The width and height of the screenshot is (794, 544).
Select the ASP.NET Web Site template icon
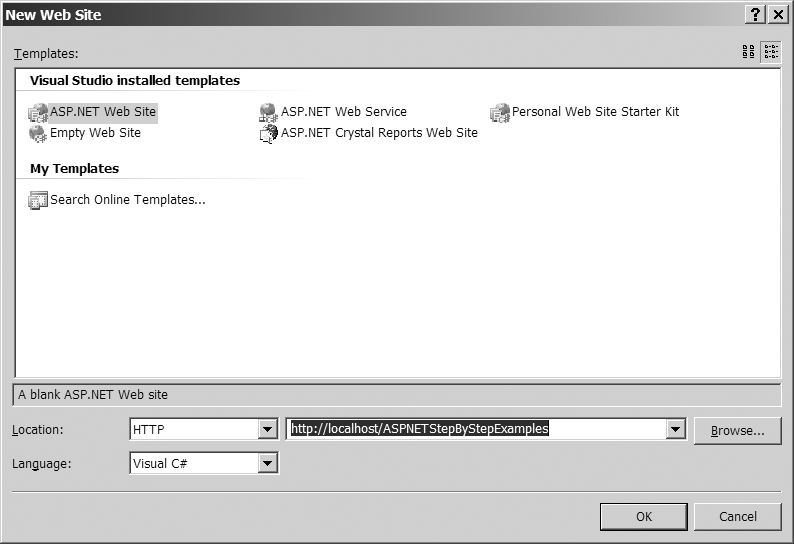click(x=38, y=112)
